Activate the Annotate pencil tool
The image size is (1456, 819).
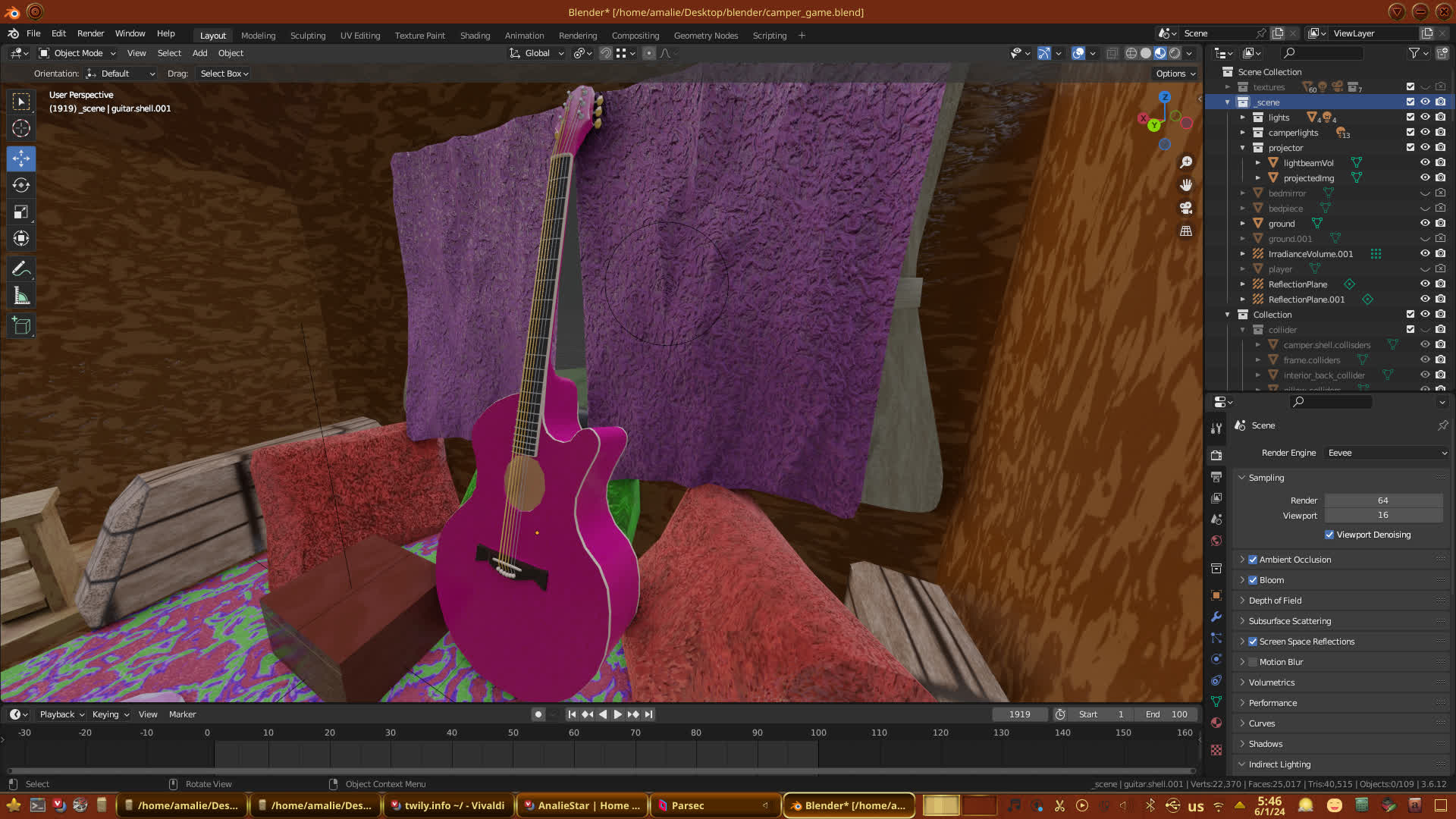click(x=21, y=269)
